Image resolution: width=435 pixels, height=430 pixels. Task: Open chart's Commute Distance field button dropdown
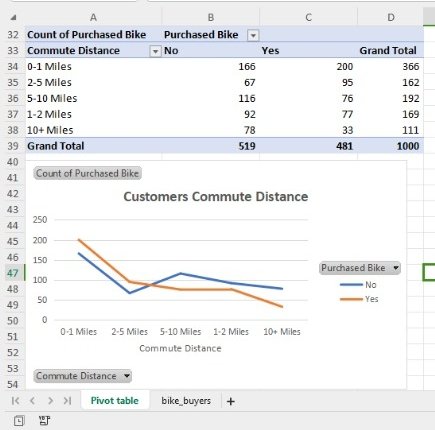[127, 376]
